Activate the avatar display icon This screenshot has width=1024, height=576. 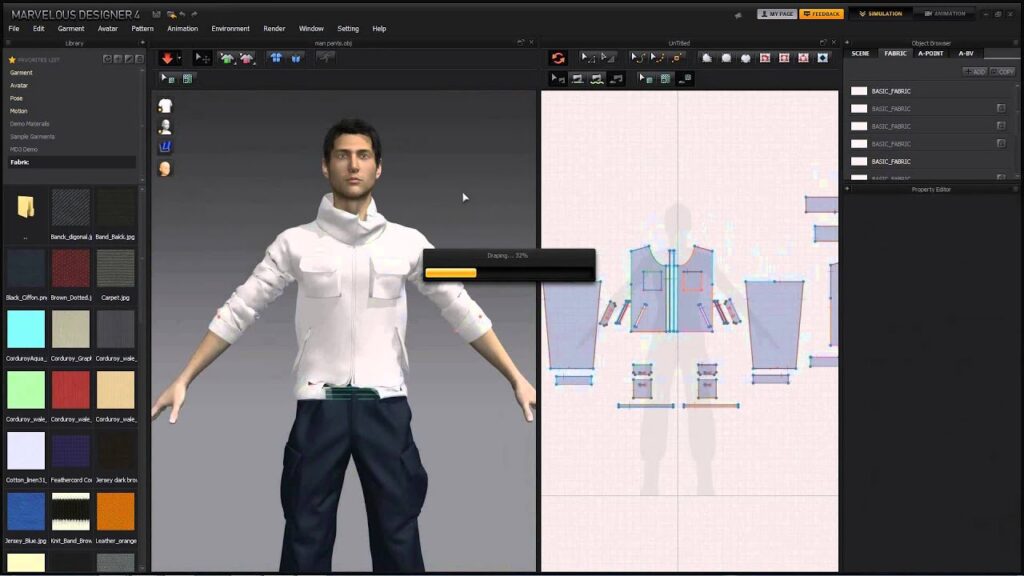tap(163, 126)
